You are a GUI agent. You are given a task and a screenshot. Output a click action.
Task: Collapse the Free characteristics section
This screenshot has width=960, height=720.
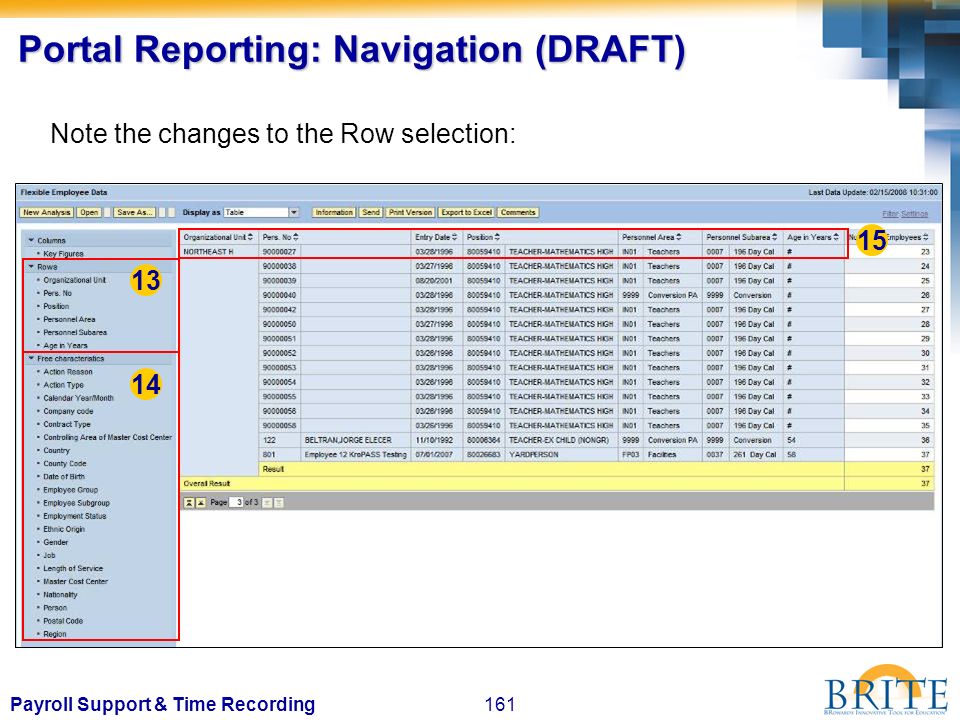(x=31, y=358)
